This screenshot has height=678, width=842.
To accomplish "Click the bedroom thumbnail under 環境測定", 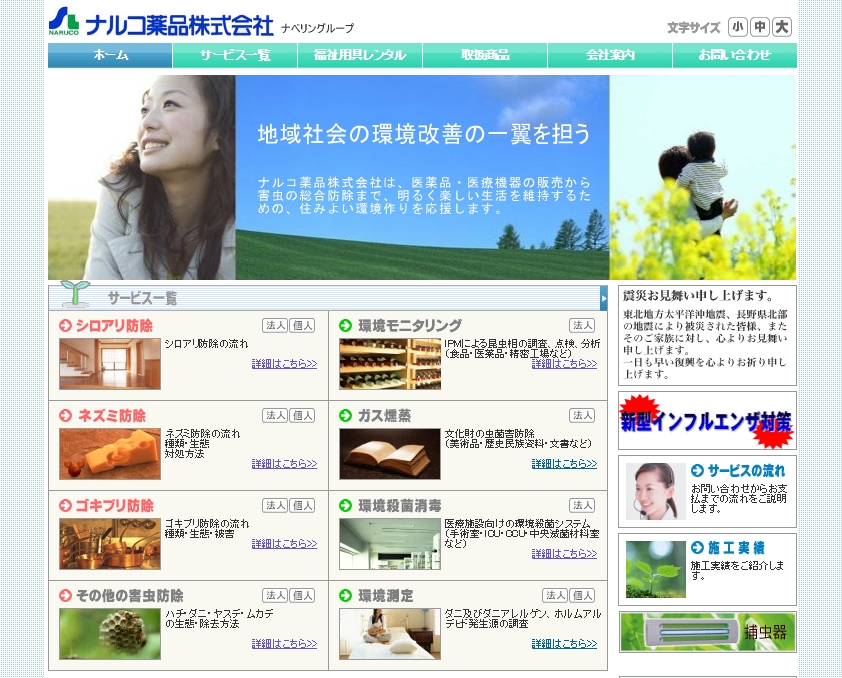I will [x=389, y=633].
